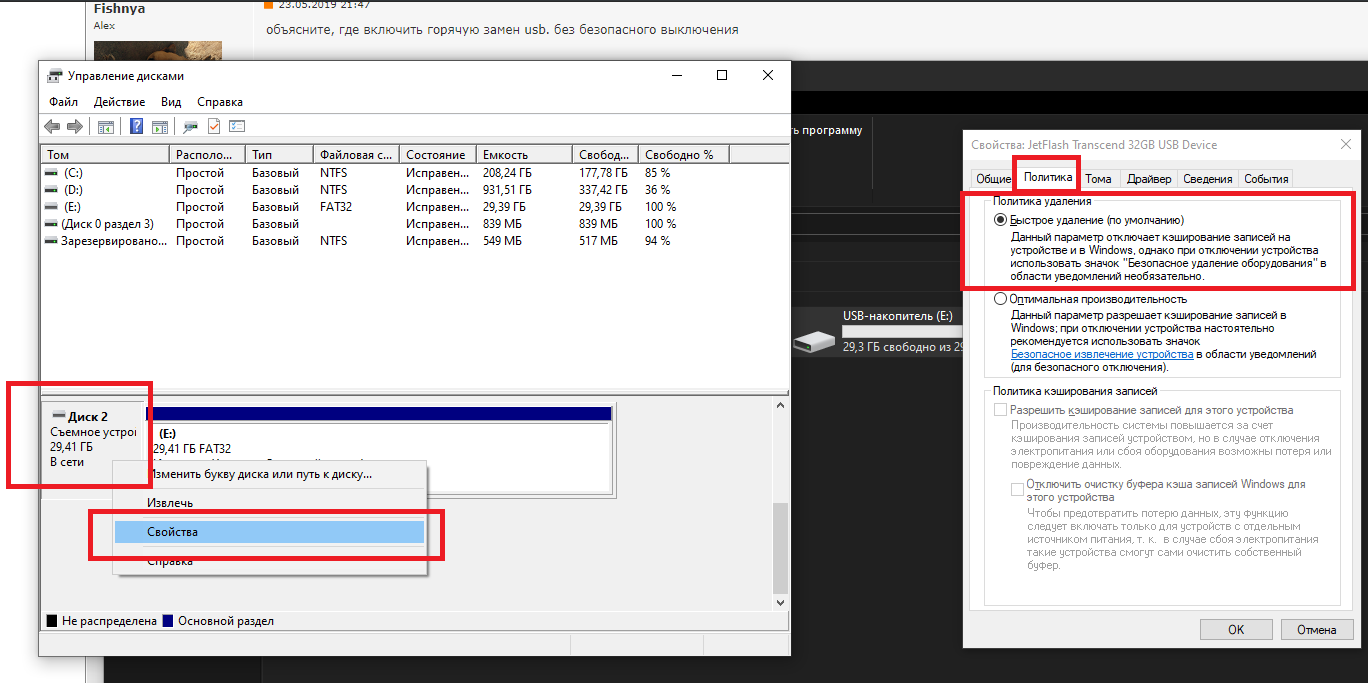This screenshot has width=1368, height=683.
Task: Select the quick removal radio button
Action: 1001,220
